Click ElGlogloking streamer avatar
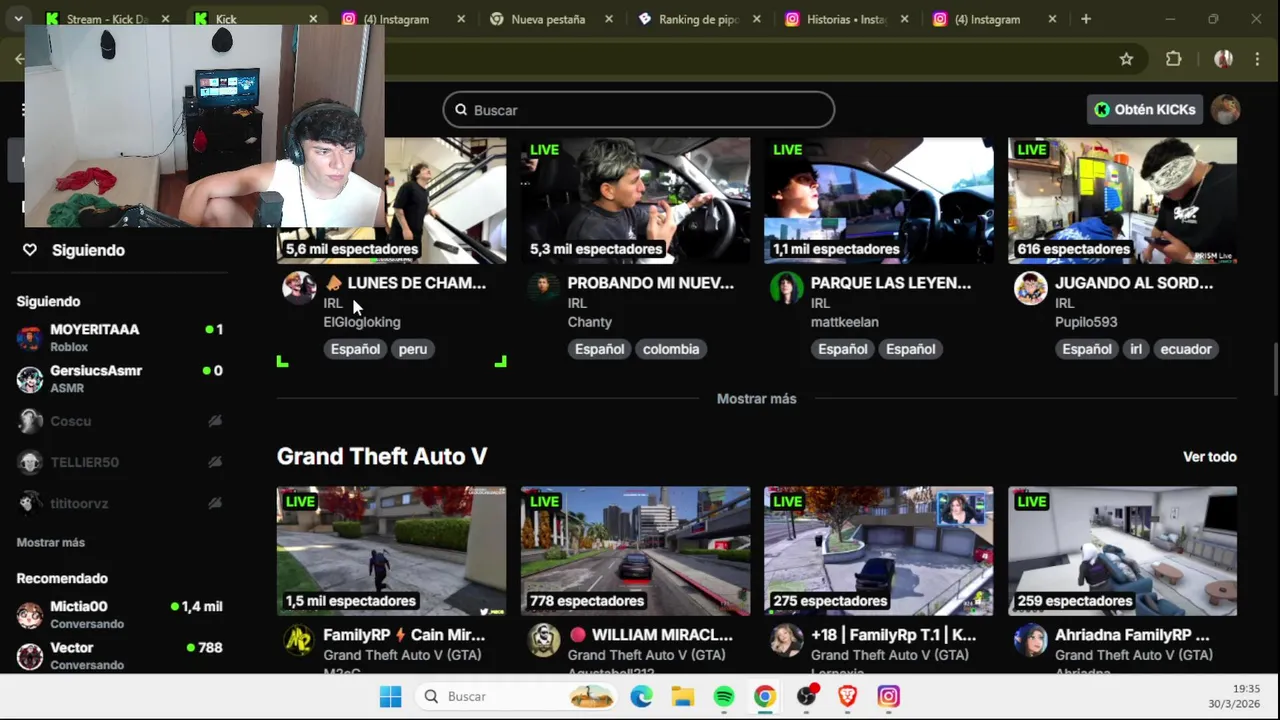 coord(298,288)
